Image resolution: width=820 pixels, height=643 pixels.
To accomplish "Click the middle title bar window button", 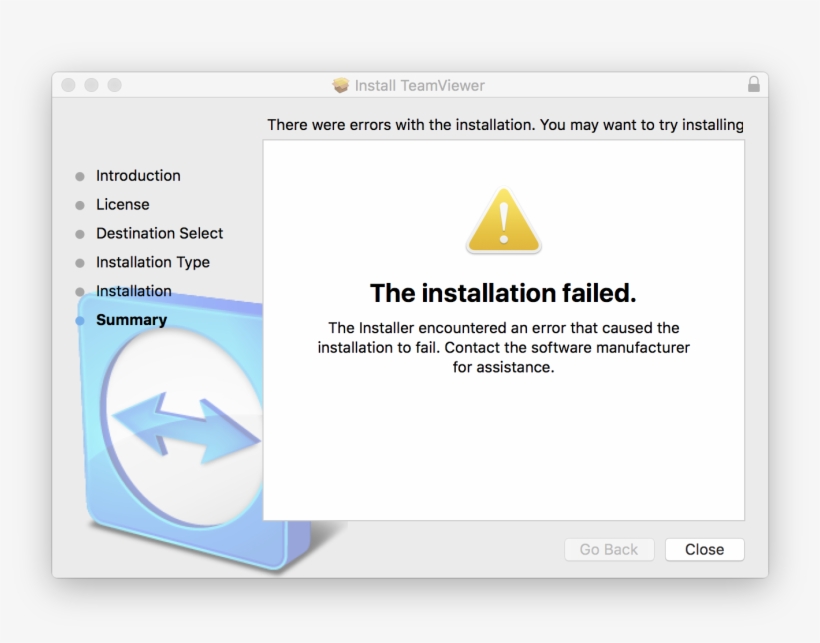I will point(92,85).
